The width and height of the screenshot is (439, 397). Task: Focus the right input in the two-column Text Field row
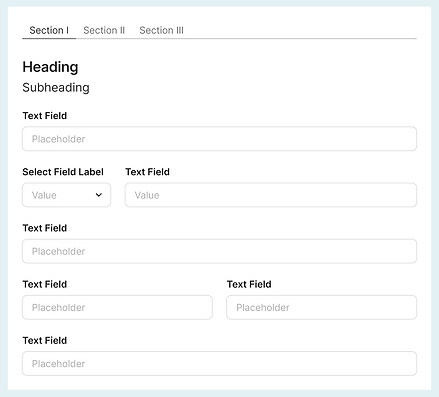[322, 307]
